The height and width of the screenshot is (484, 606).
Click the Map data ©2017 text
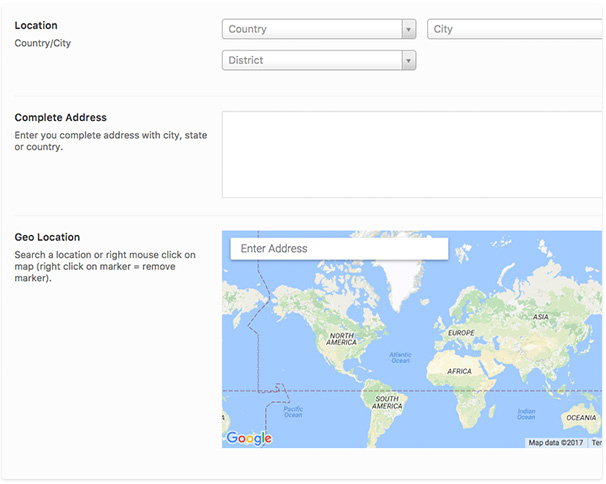click(556, 442)
